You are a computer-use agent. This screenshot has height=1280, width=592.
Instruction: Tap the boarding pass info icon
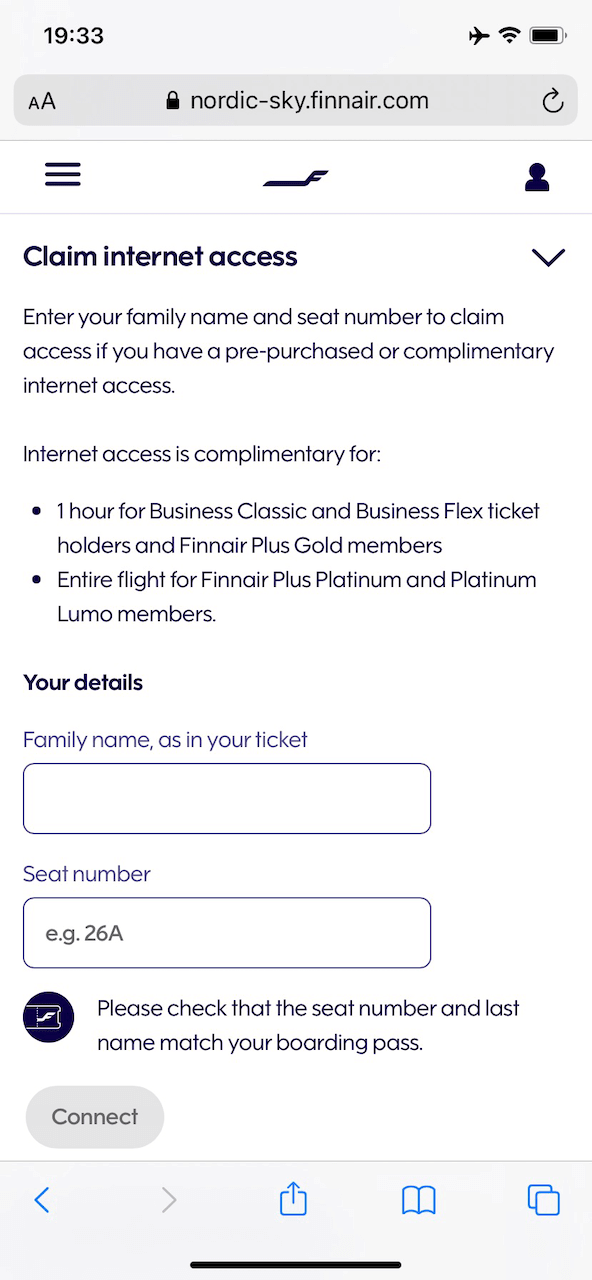click(48, 1017)
